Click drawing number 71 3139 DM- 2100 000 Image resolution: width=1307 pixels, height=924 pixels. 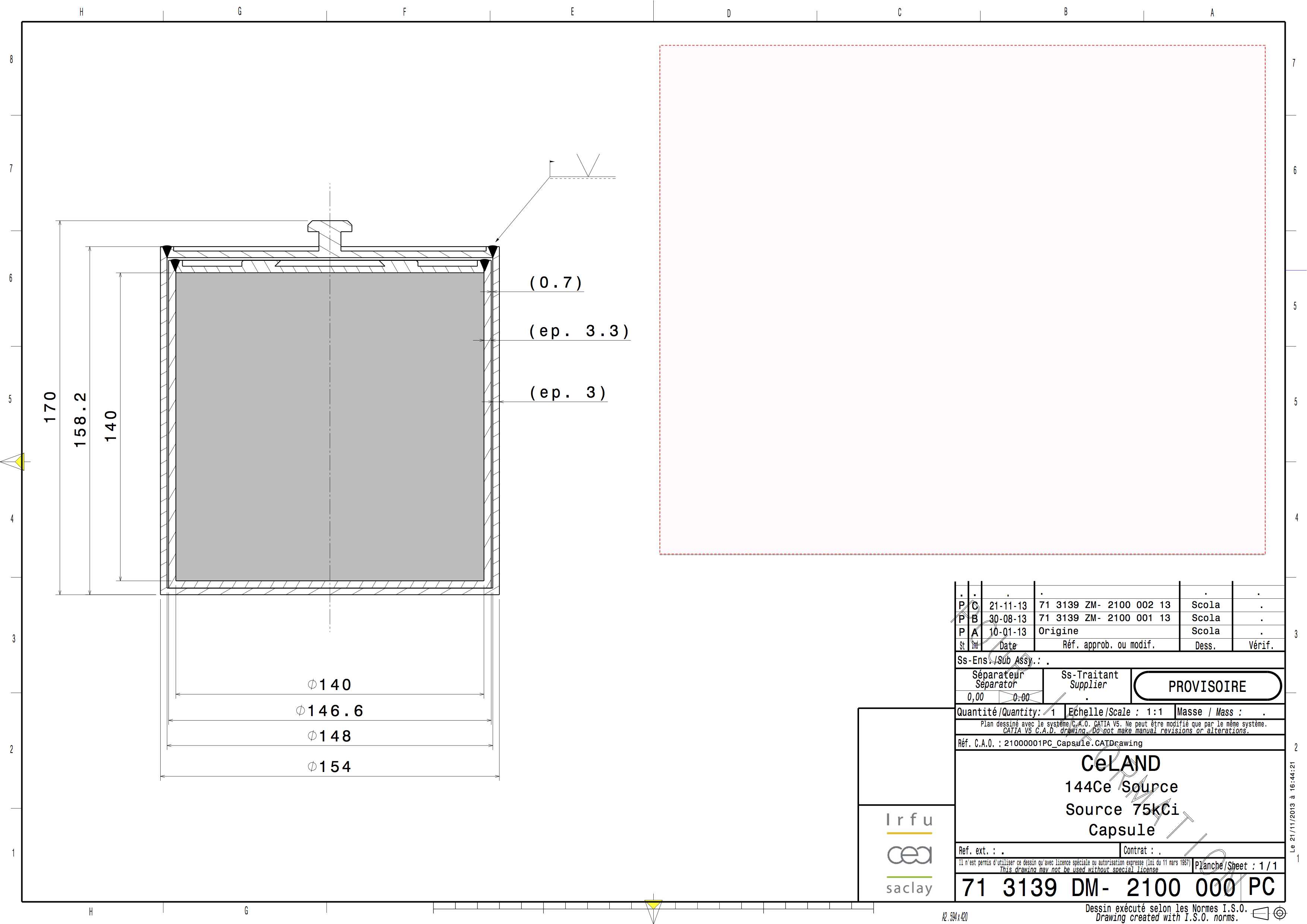coord(1099,887)
